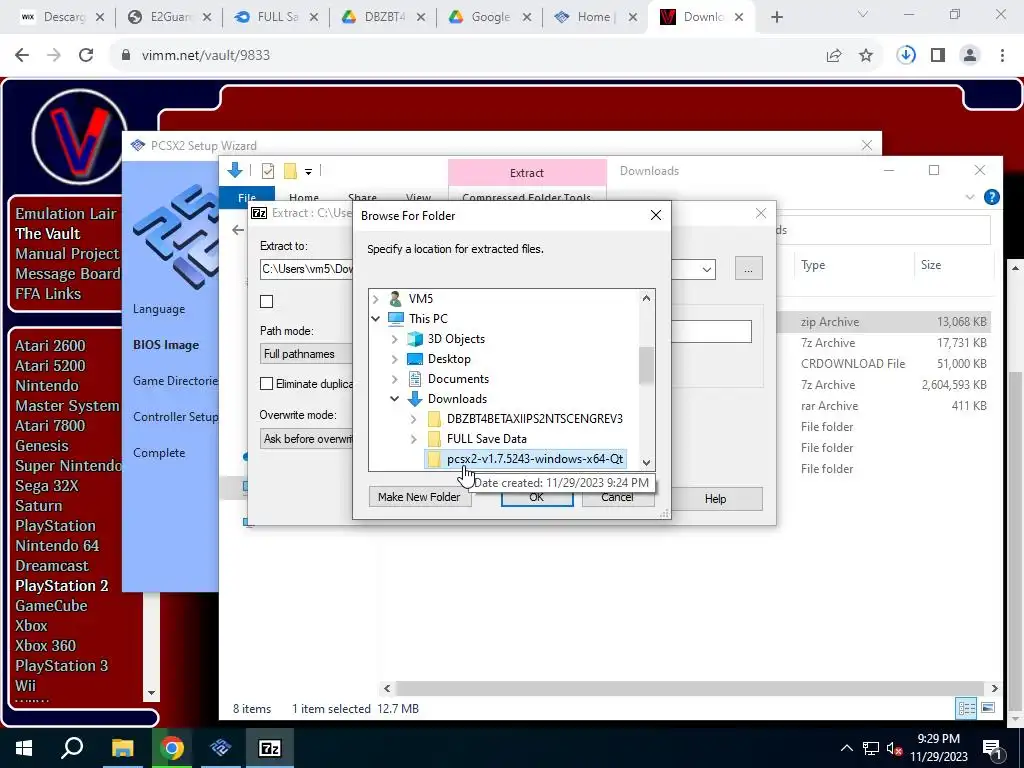The image size is (1024, 768).
Task: Click the Explorer new folder quick access icon
Action: (x=290, y=171)
